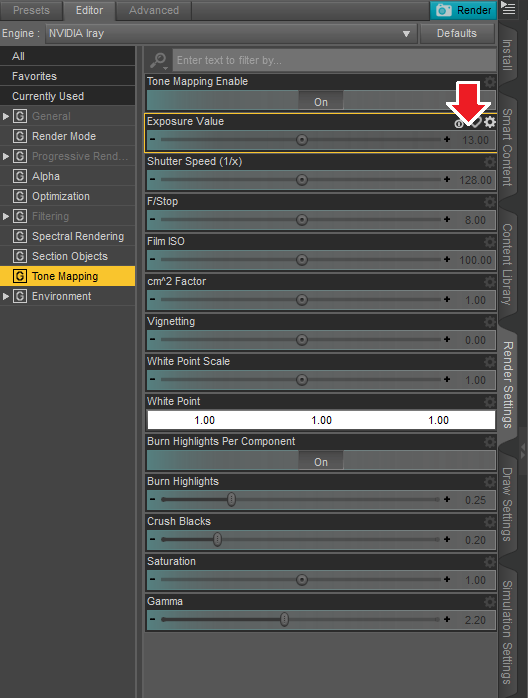Expand the Environment category

(6, 296)
